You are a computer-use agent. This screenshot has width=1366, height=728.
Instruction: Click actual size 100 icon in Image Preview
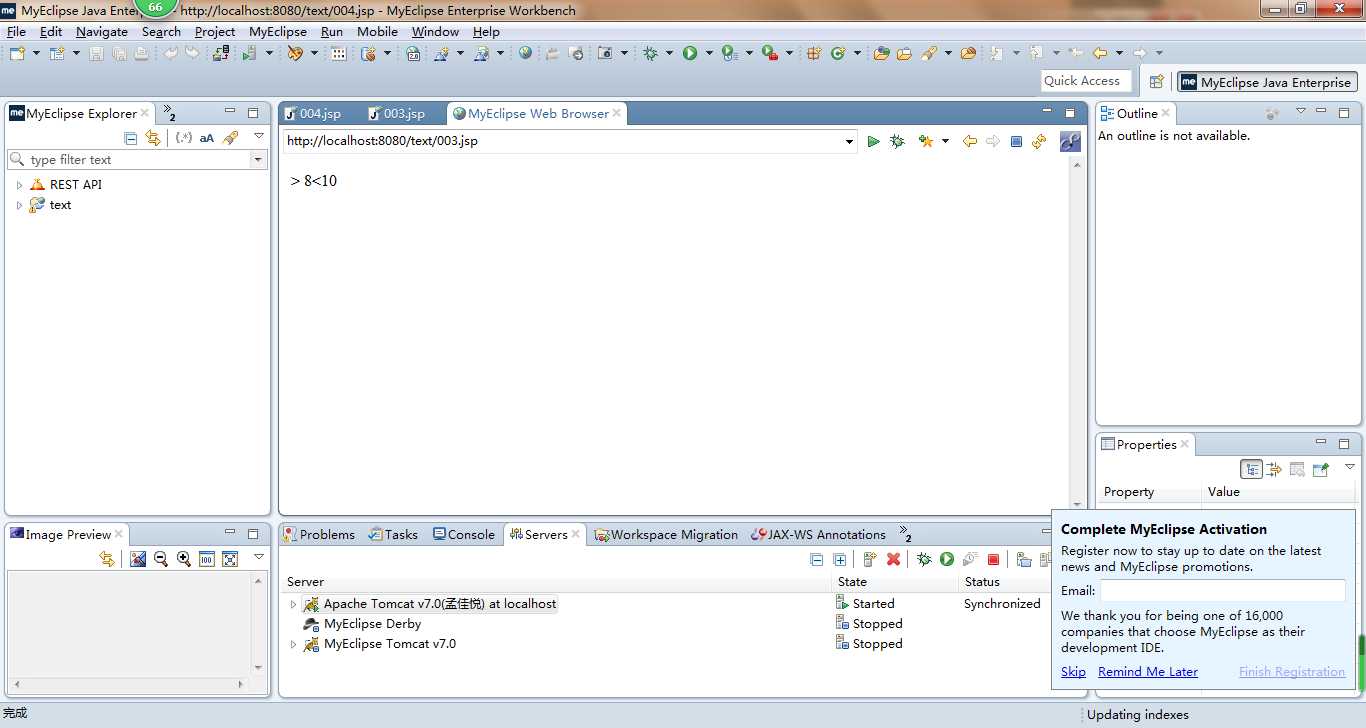tap(207, 559)
